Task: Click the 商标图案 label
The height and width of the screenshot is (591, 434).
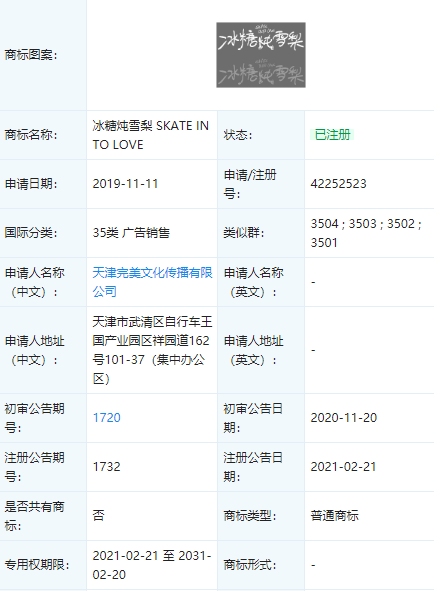Action: (x=31, y=55)
